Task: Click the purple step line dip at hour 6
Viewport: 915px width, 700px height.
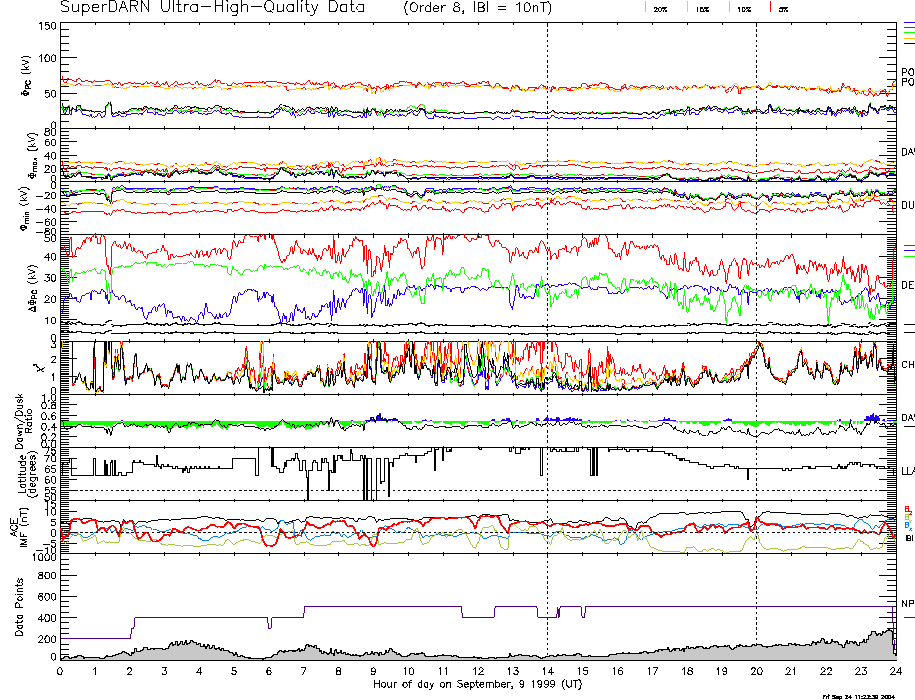Action: tap(269, 625)
